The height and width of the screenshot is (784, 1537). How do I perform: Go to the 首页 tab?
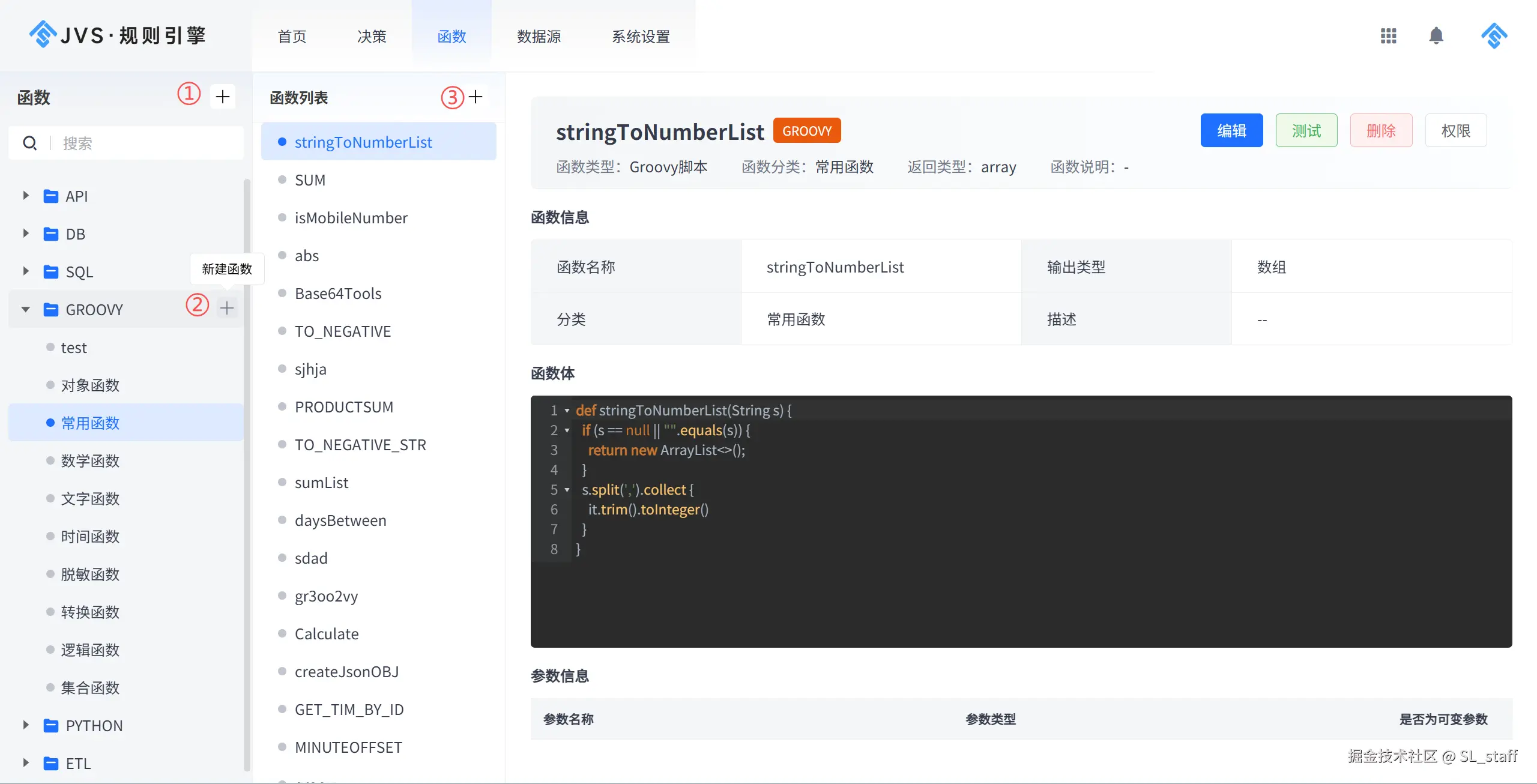coord(292,37)
